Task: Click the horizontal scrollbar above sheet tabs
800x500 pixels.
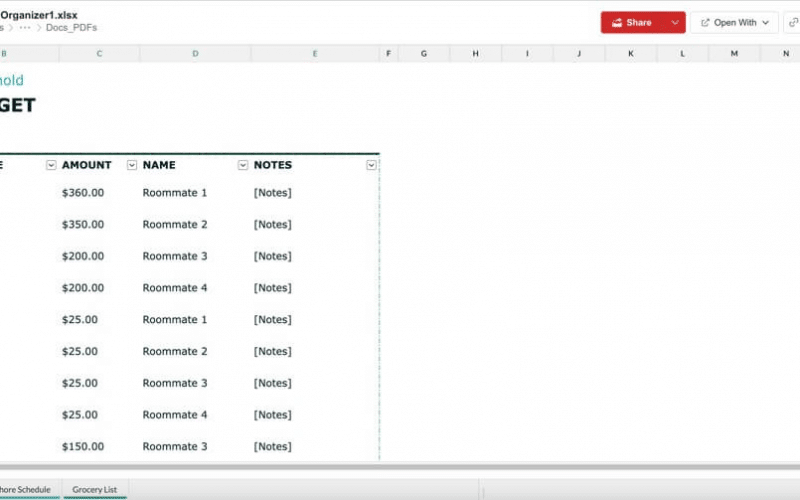Action: coord(400,467)
